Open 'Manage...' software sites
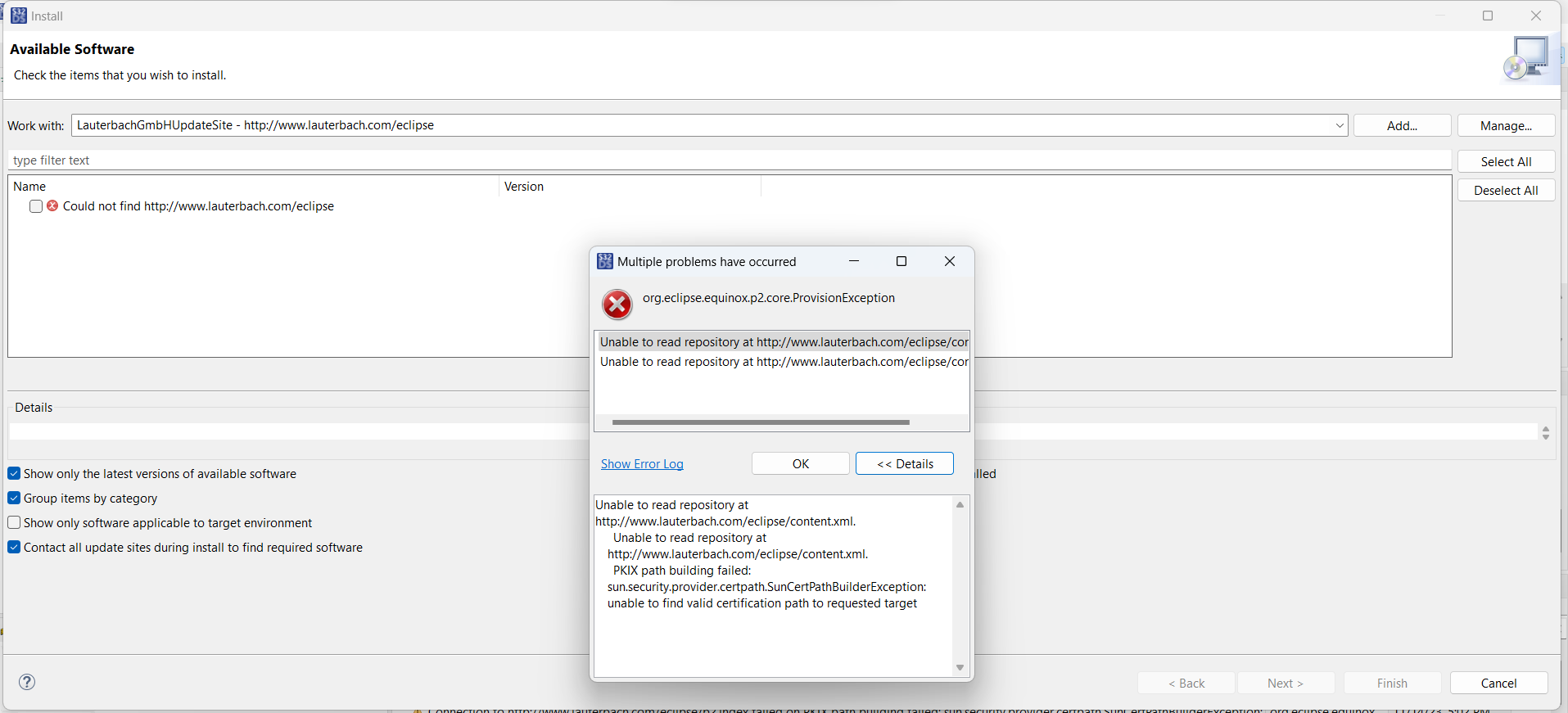Image resolution: width=1568 pixels, height=713 pixels. [x=1507, y=125]
